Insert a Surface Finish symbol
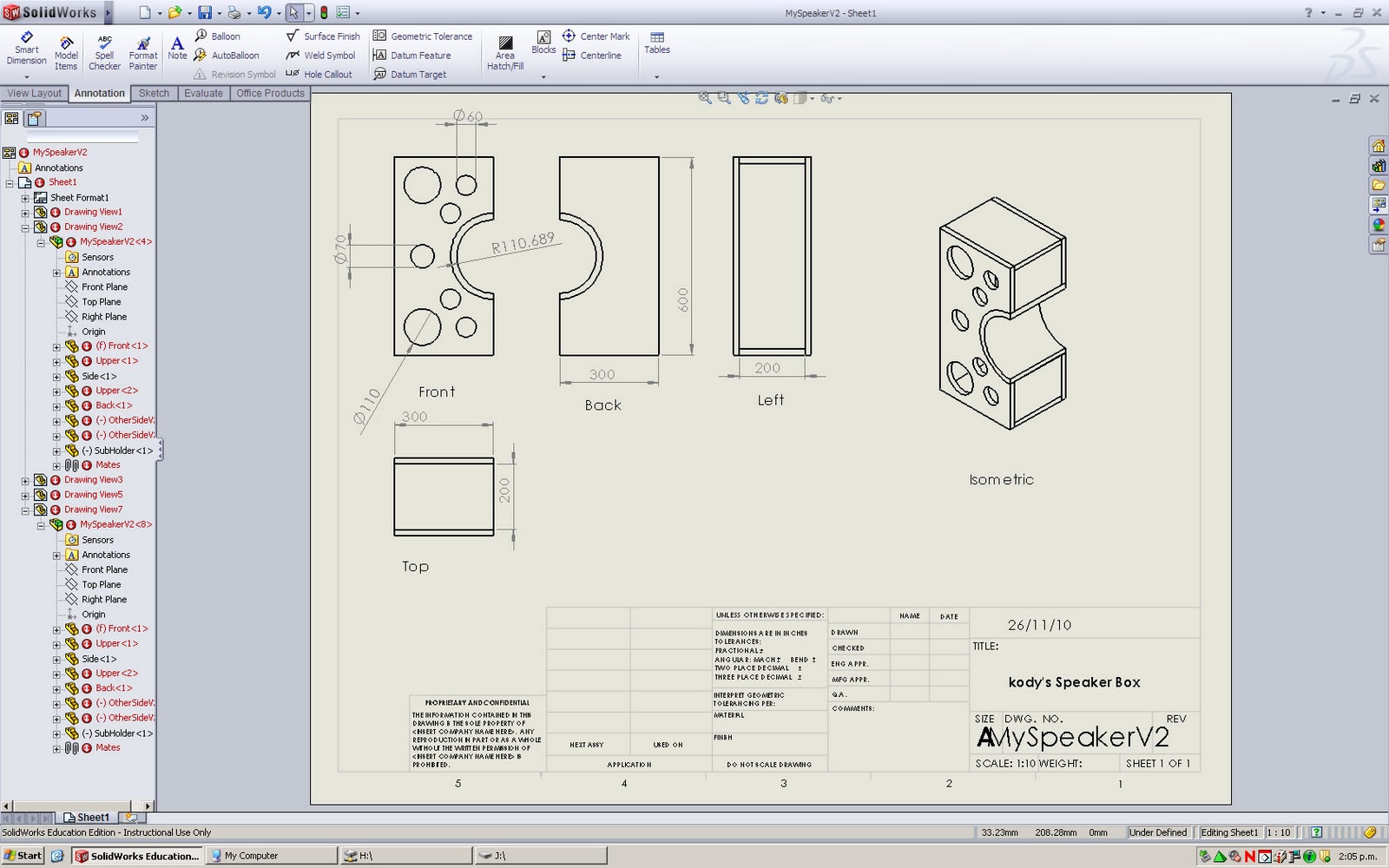This screenshot has width=1389, height=868. 323,36
